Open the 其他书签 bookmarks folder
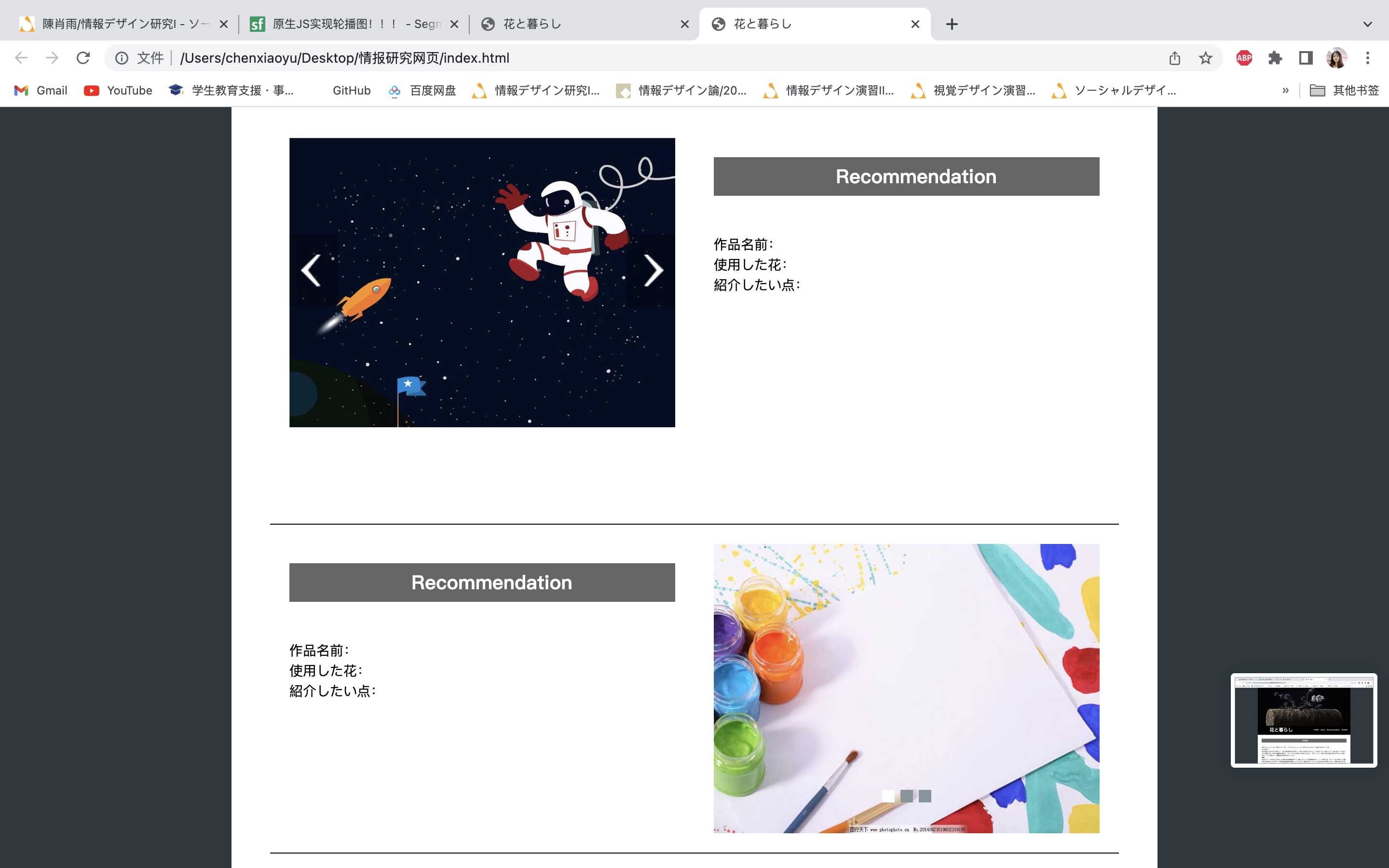This screenshot has width=1389, height=868. [x=1344, y=90]
